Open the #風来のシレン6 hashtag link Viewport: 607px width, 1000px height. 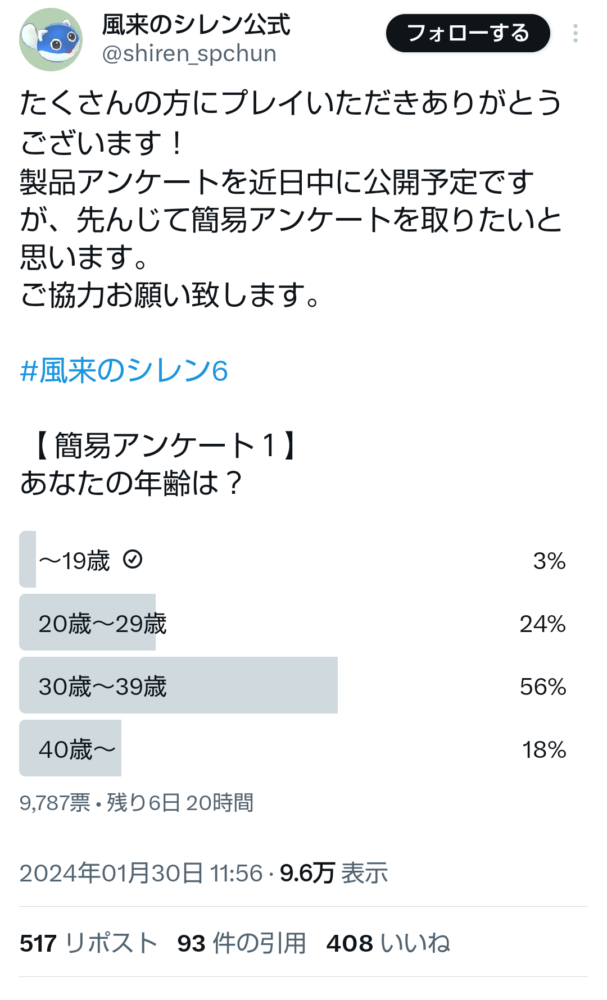pos(124,371)
